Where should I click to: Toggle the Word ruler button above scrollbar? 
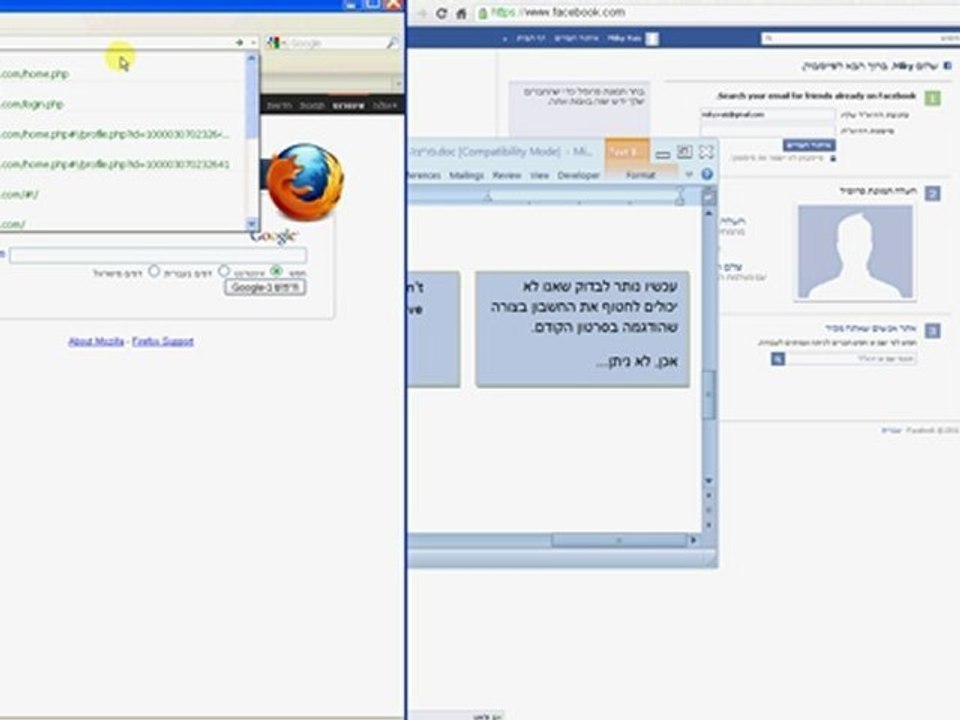tap(709, 197)
